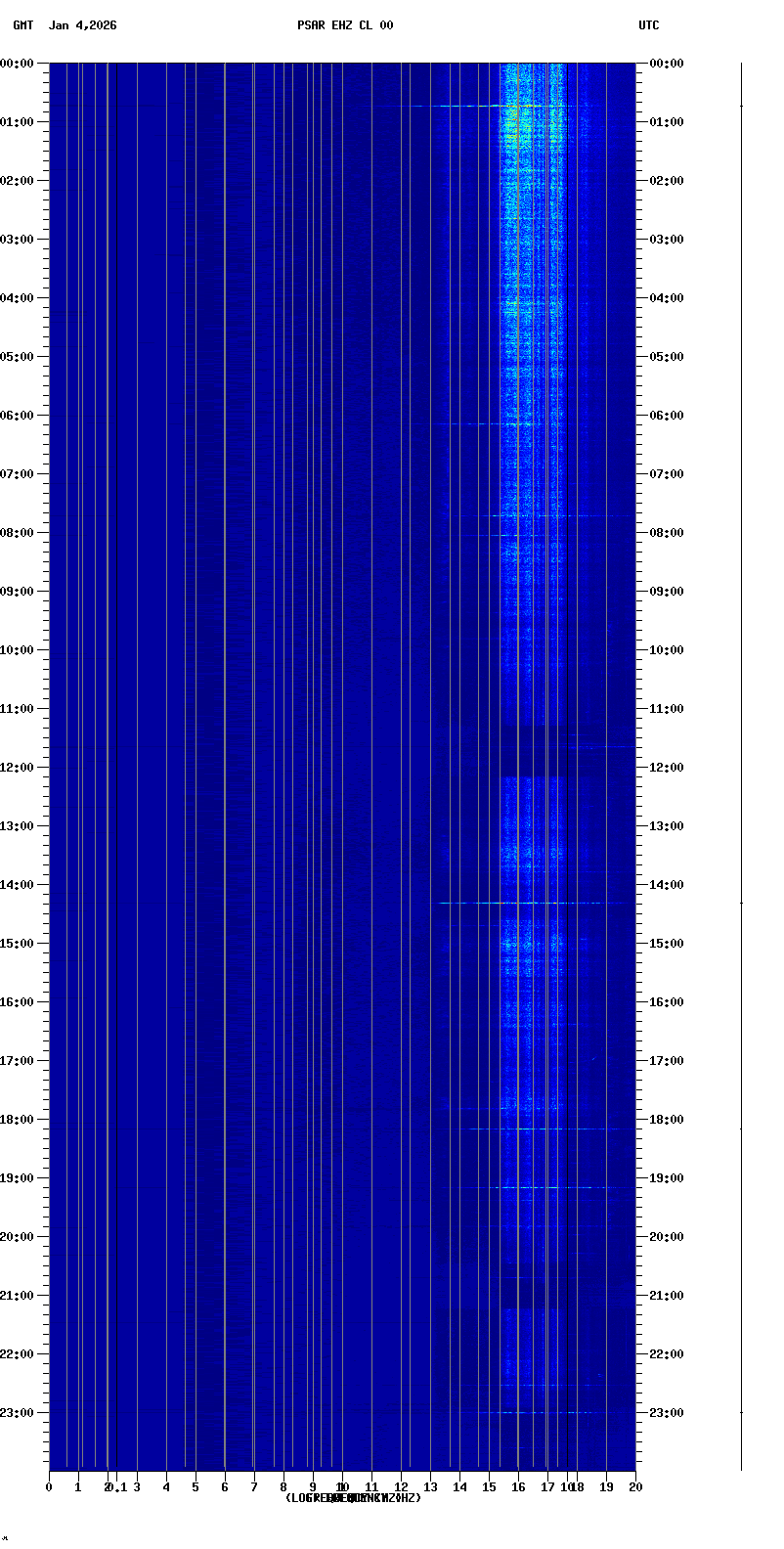Select the 23:00 tick on the left GMT axis
The height and width of the screenshot is (1549, 784).
coord(20,1413)
